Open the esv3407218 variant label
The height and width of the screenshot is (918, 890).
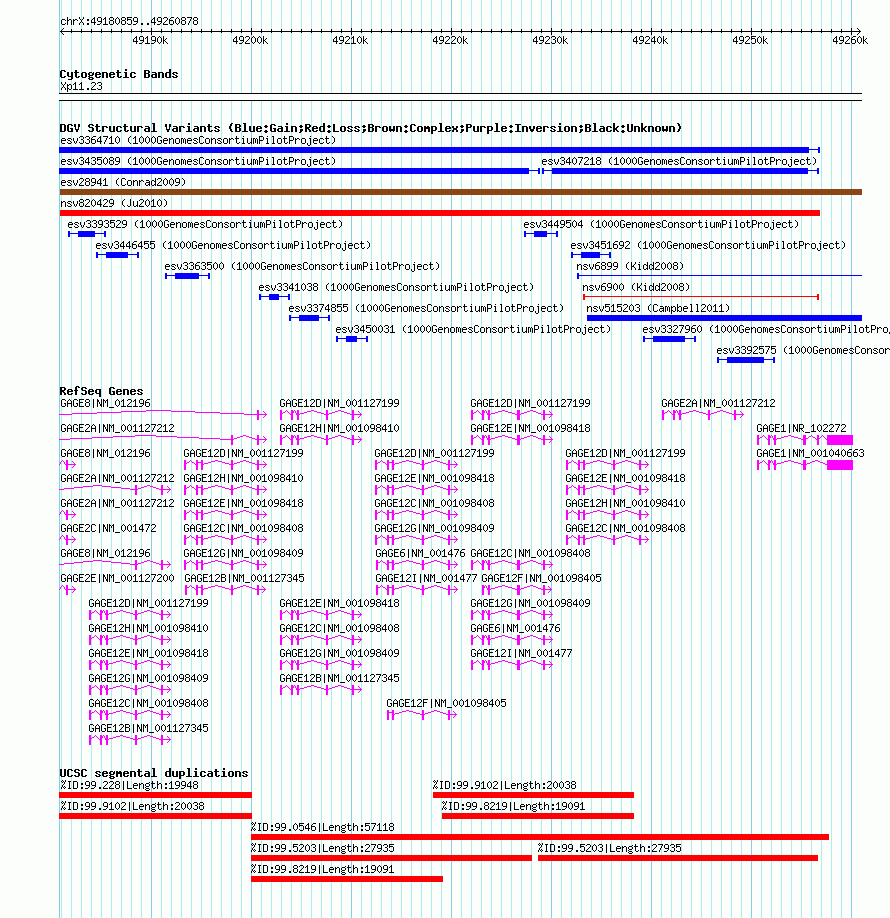click(x=679, y=162)
